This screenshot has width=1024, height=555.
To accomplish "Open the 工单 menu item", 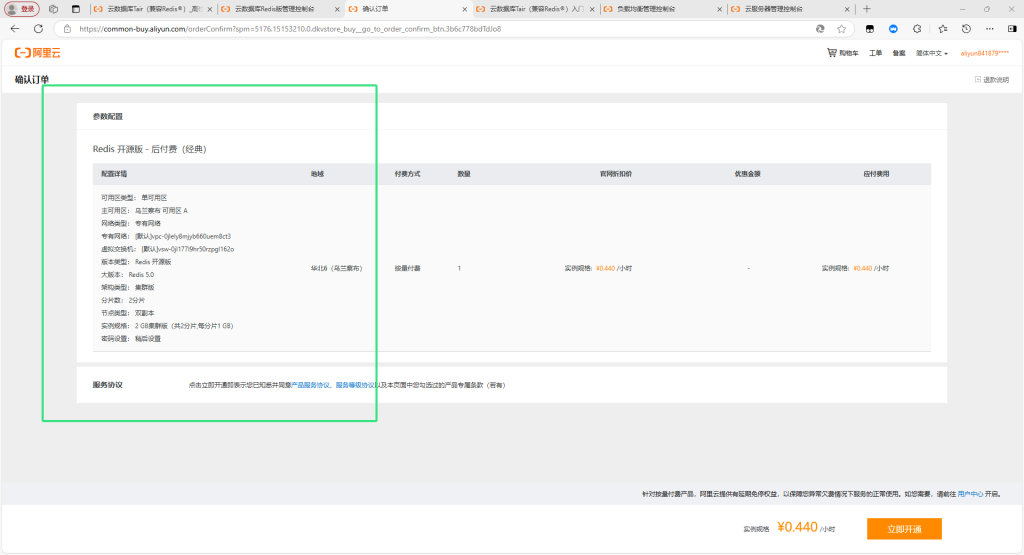I will (875, 53).
